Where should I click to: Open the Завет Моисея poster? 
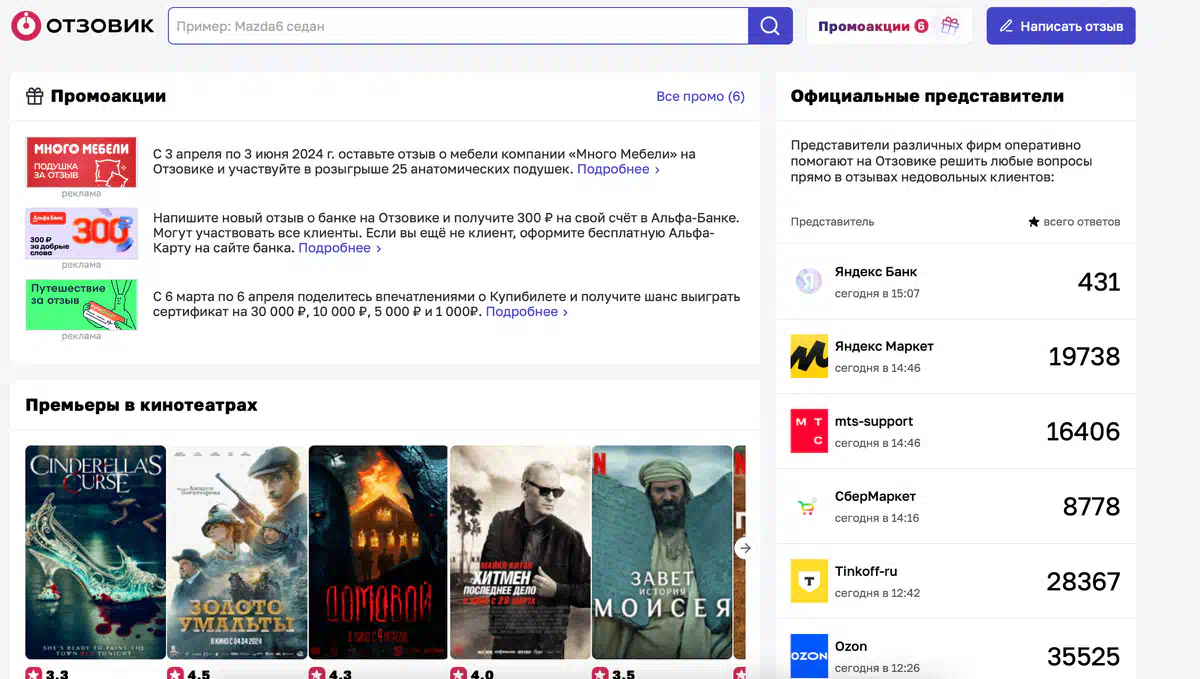click(x=662, y=552)
